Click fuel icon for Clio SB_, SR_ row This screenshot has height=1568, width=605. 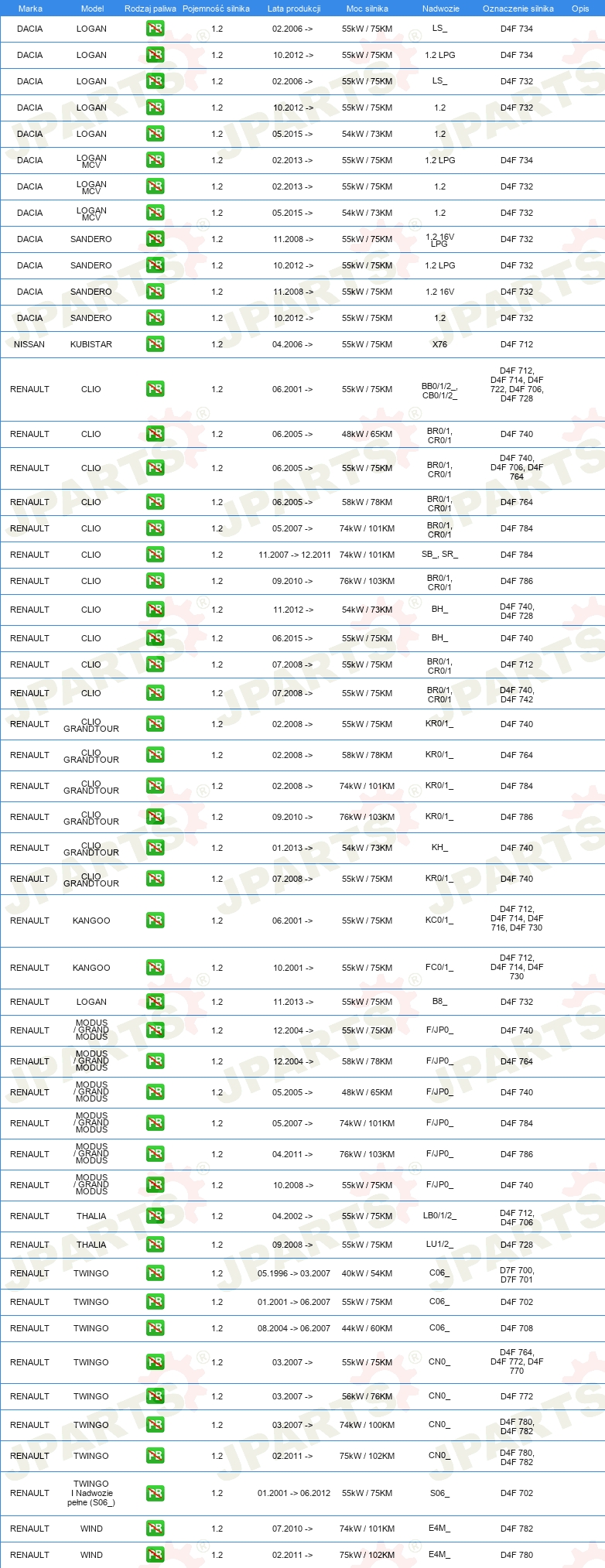(156, 555)
